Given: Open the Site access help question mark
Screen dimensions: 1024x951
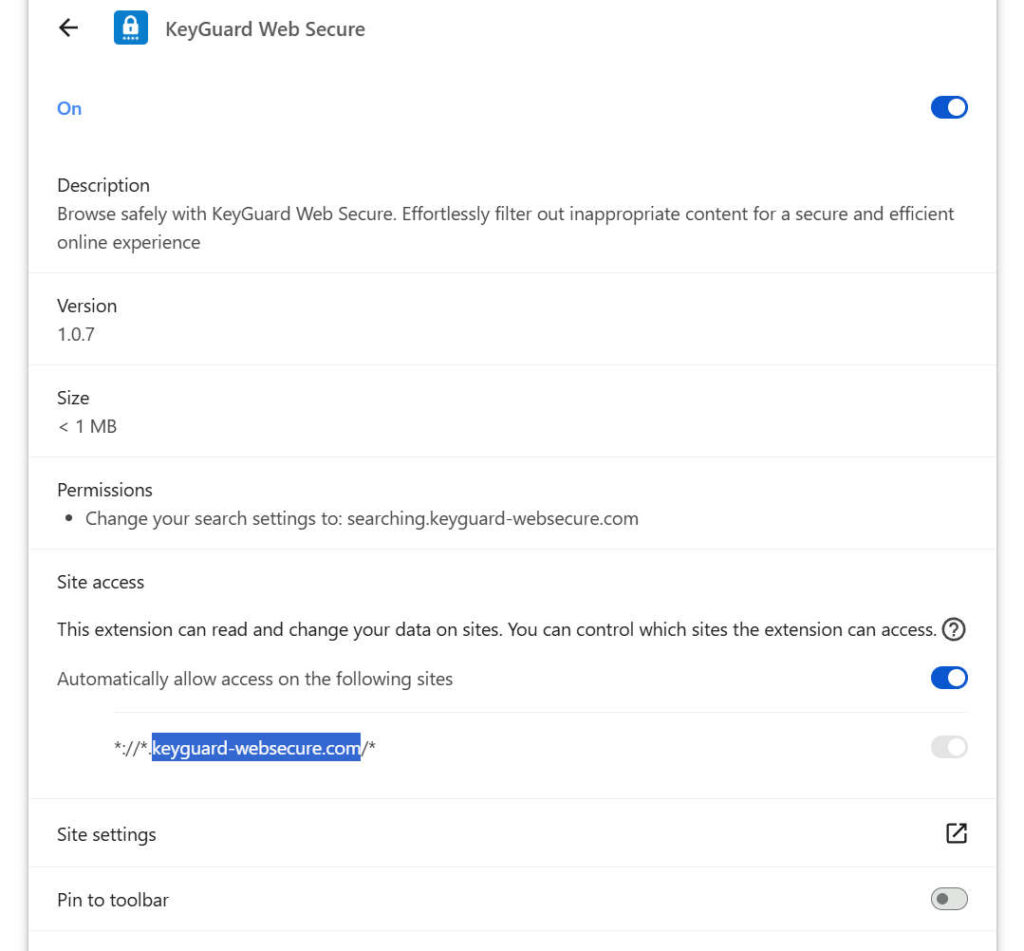Looking at the screenshot, I should (x=955, y=630).
